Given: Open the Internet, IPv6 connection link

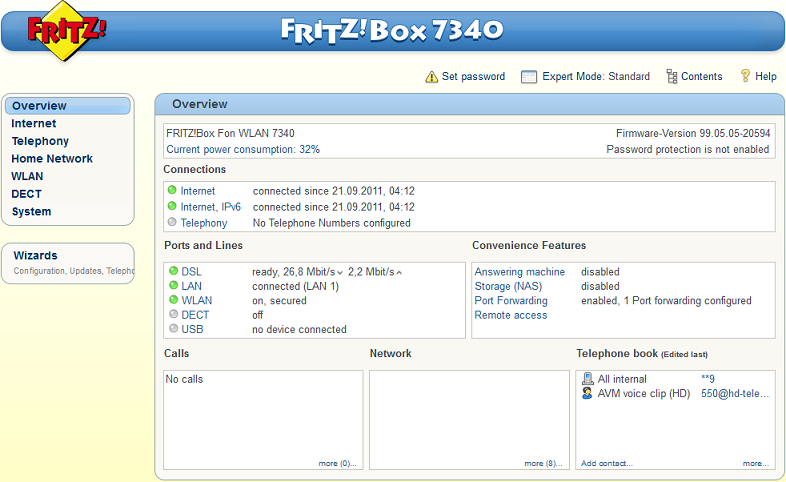Looking at the screenshot, I should (x=211, y=207).
